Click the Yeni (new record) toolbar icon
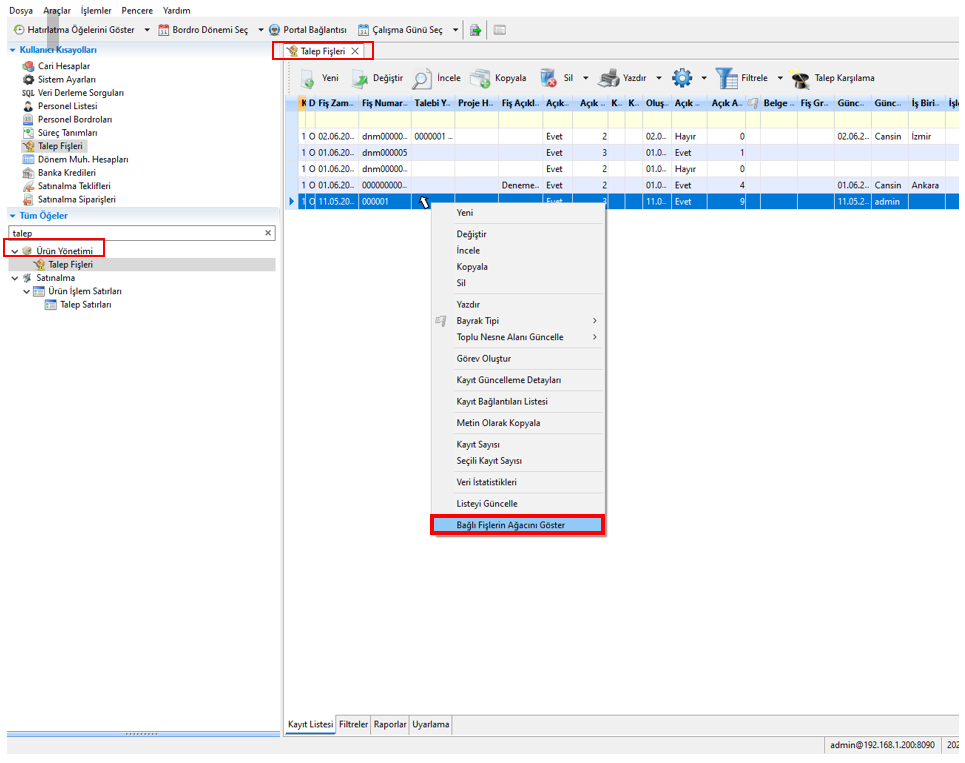Image resolution: width=965 pixels, height=763 pixels. (308, 79)
